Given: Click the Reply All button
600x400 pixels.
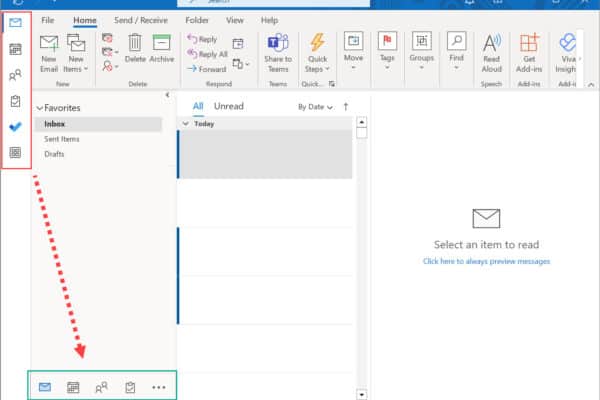Looking at the screenshot, I should [x=207, y=54].
